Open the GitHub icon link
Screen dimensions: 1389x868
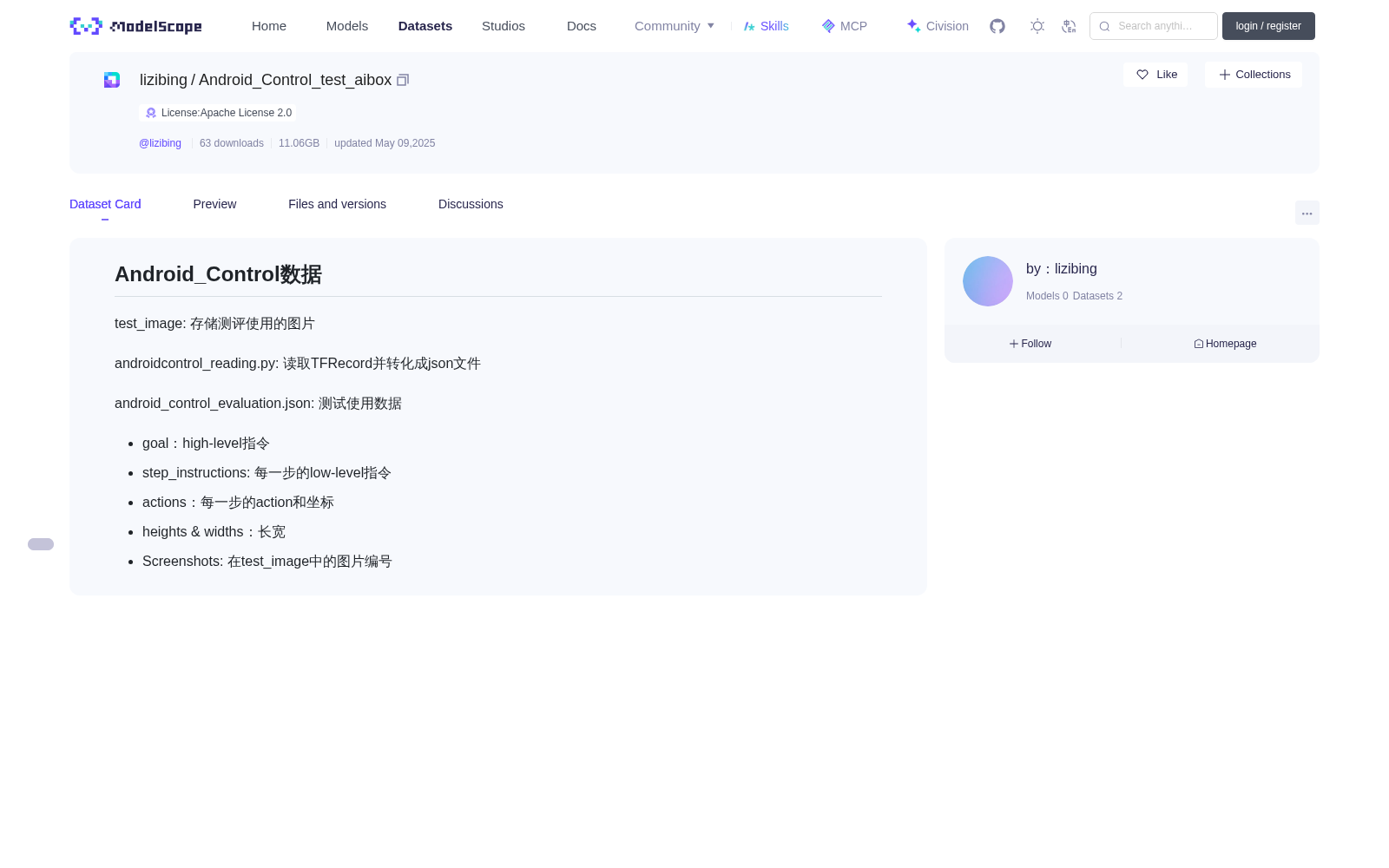997,26
